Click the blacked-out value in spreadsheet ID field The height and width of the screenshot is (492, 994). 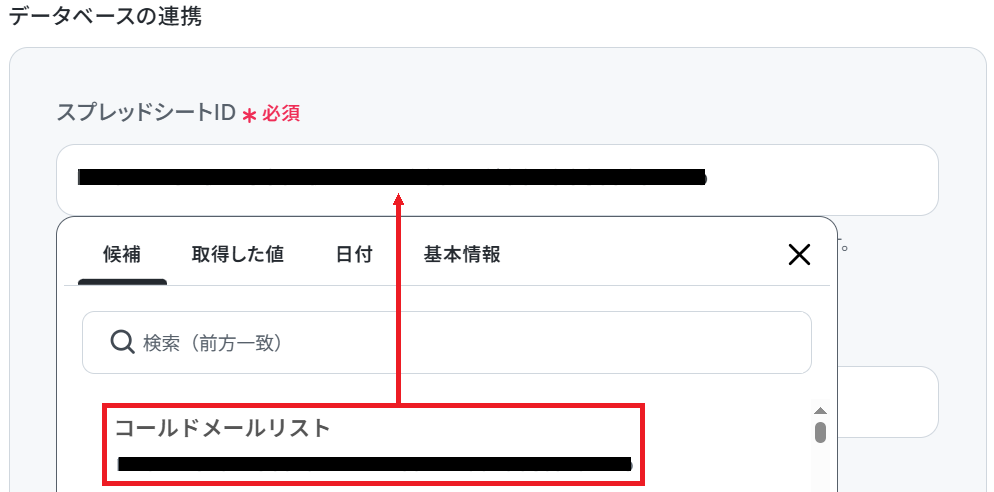pos(392,178)
